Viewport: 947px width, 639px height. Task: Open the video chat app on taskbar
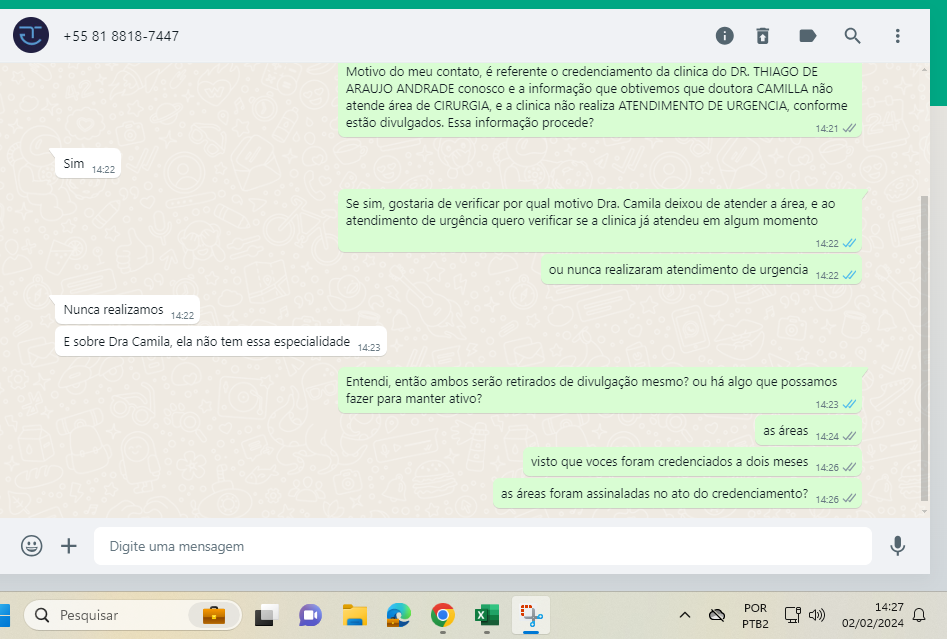pyautogui.click(x=310, y=615)
